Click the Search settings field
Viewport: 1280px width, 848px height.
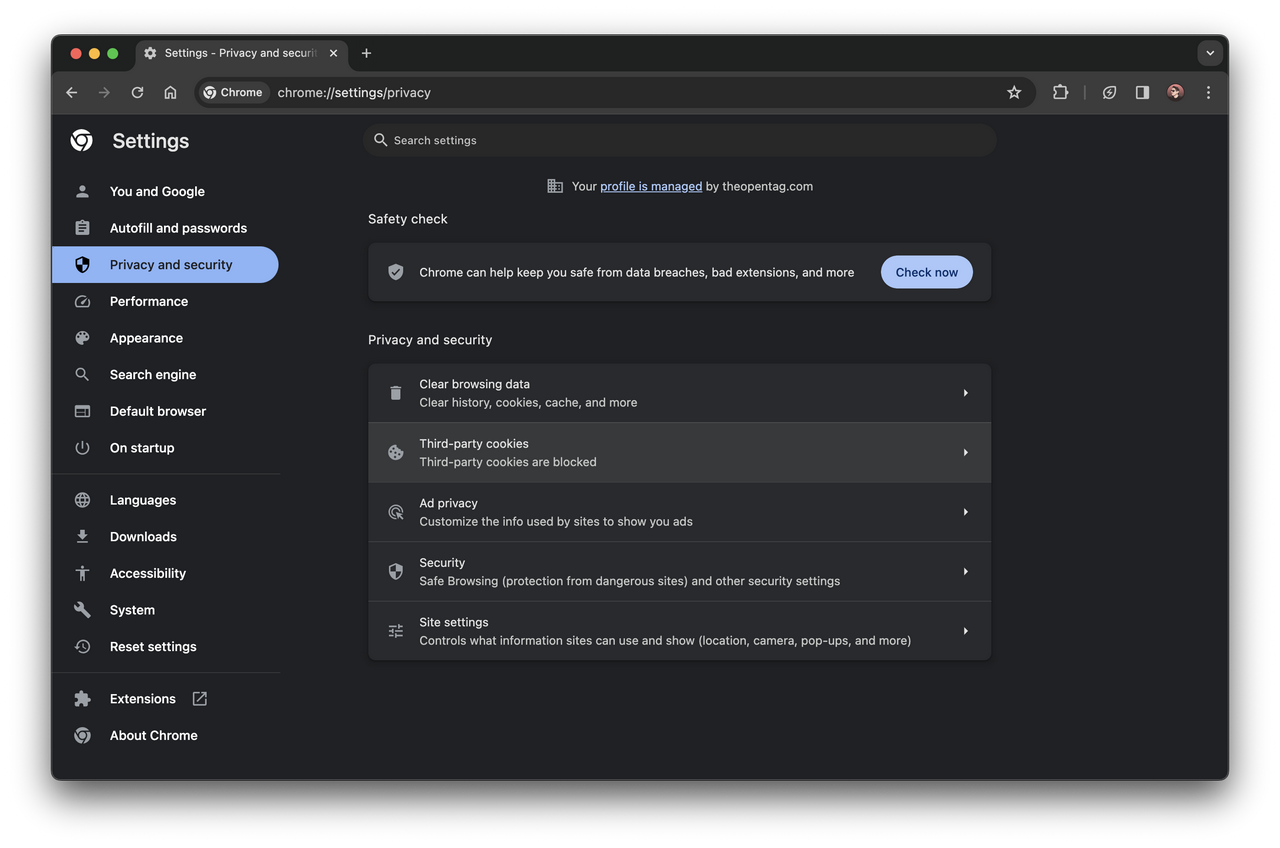680,140
